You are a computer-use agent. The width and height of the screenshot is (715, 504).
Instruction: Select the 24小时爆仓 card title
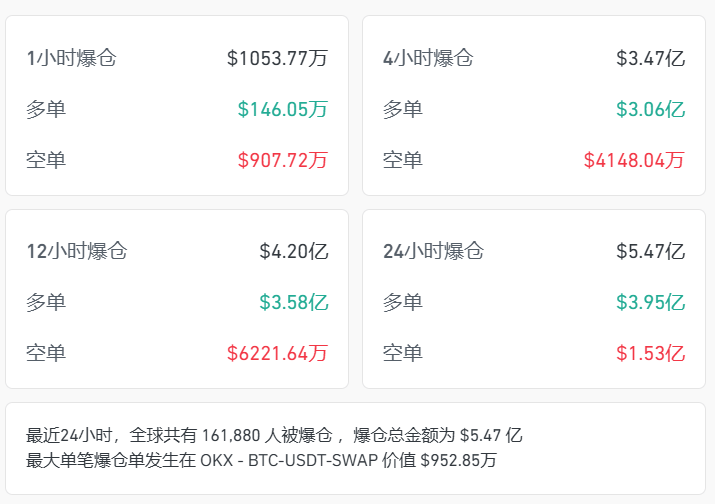pyautogui.click(x=434, y=251)
